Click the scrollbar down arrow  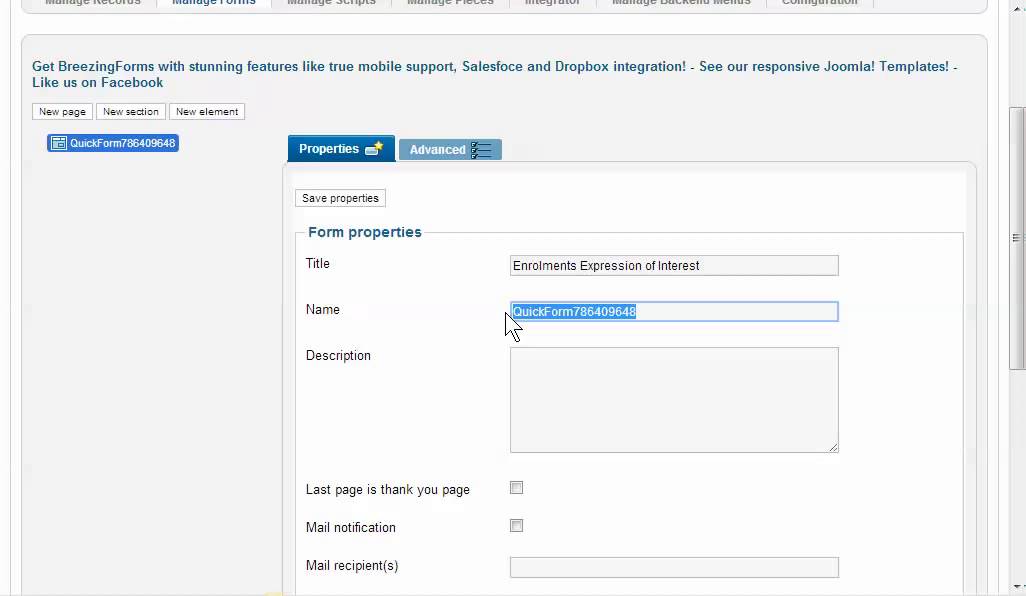tap(1017, 586)
